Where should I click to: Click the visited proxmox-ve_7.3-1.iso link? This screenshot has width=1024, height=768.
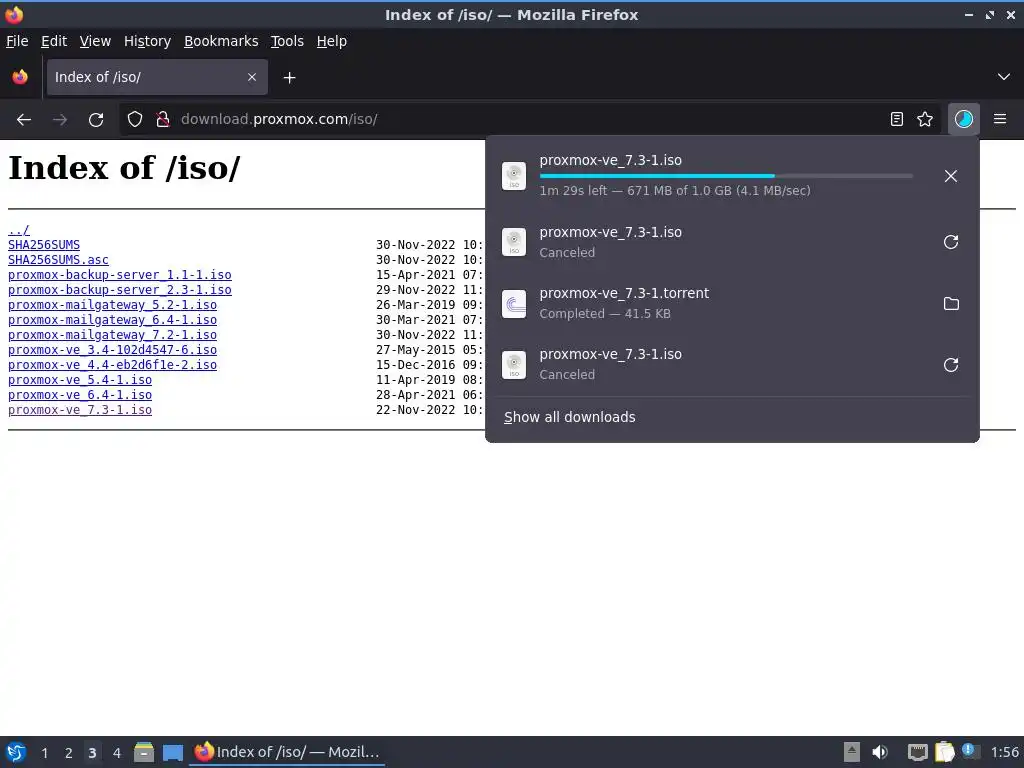pos(80,410)
